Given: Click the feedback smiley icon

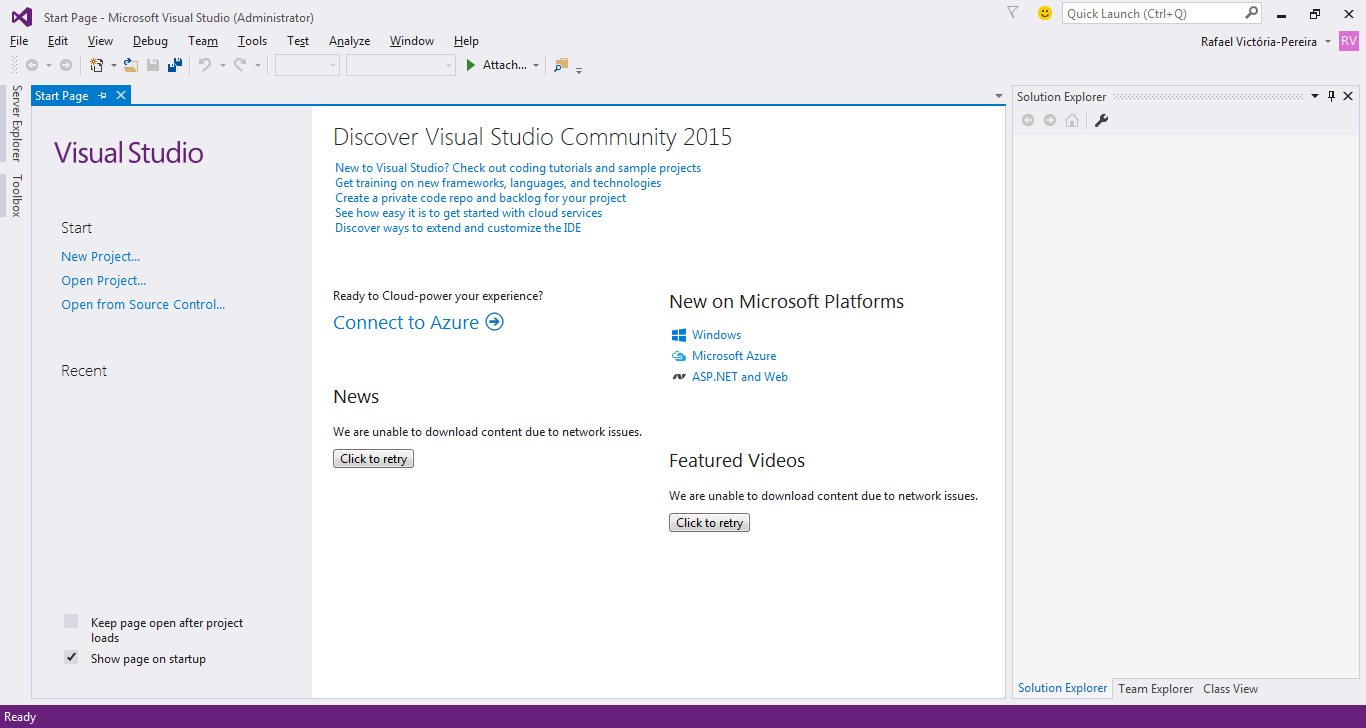Looking at the screenshot, I should coord(1045,13).
